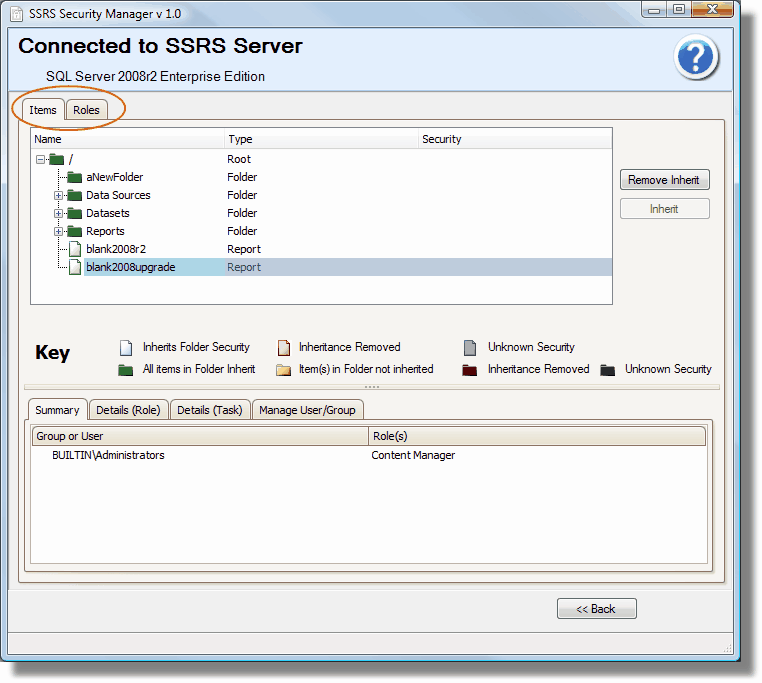
Task: Sort by the Name column header
Action: point(128,139)
